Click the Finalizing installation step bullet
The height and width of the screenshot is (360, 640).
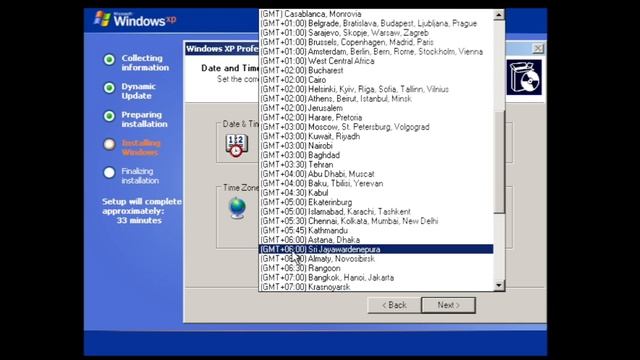pyautogui.click(x=109, y=173)
